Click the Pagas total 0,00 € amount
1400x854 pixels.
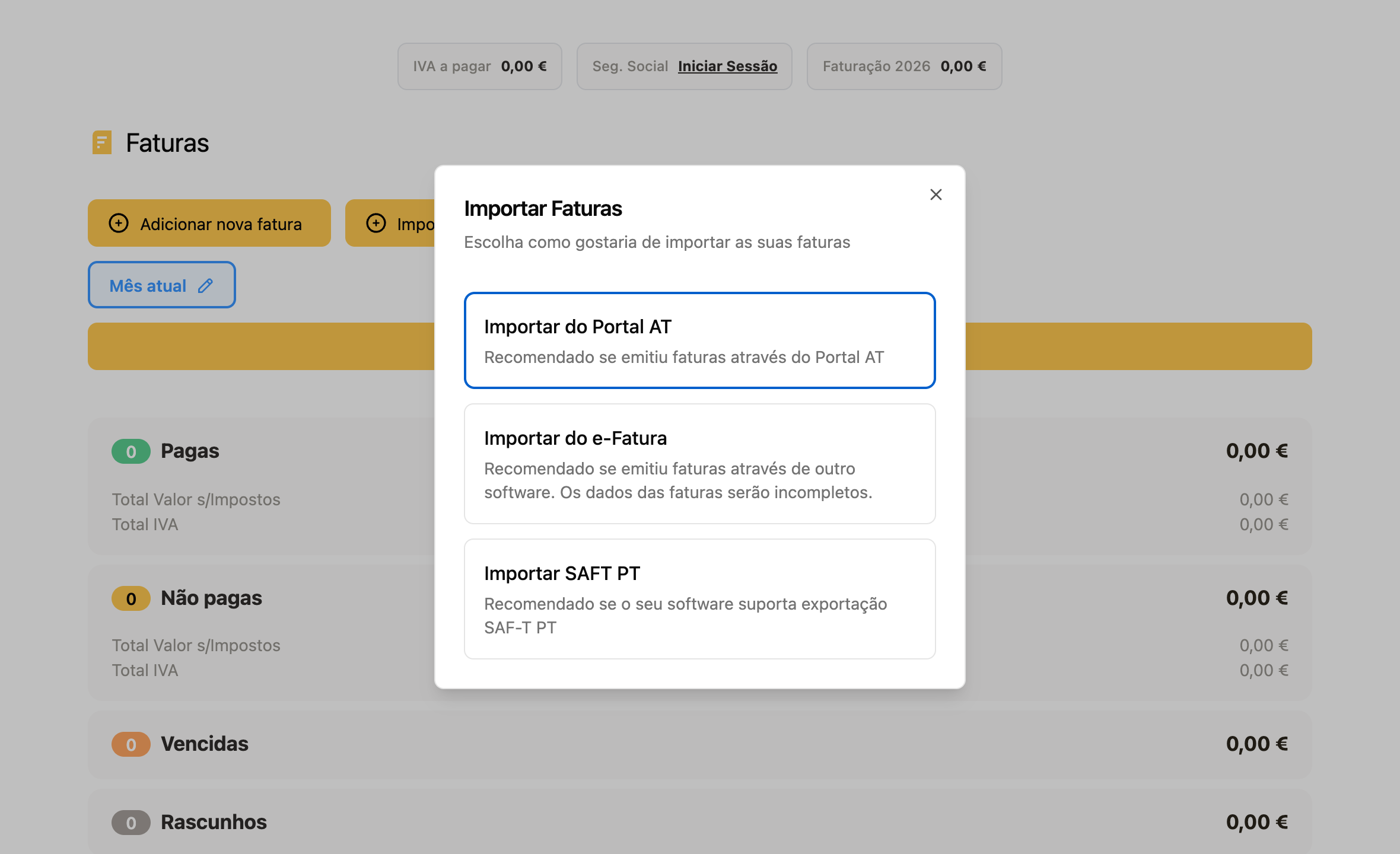click(1257, 451)
